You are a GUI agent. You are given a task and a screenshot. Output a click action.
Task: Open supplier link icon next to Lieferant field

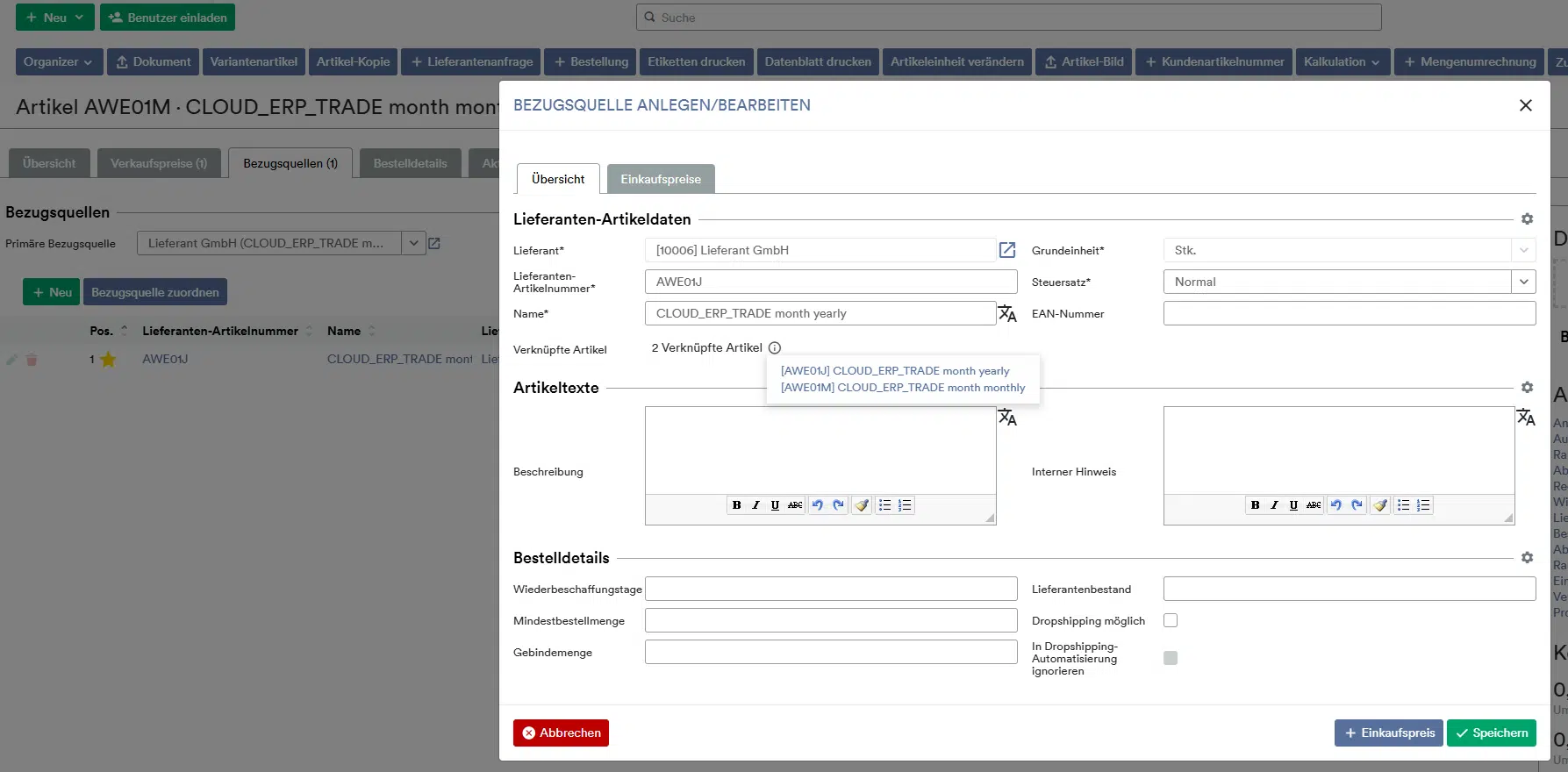(1007, 250)
